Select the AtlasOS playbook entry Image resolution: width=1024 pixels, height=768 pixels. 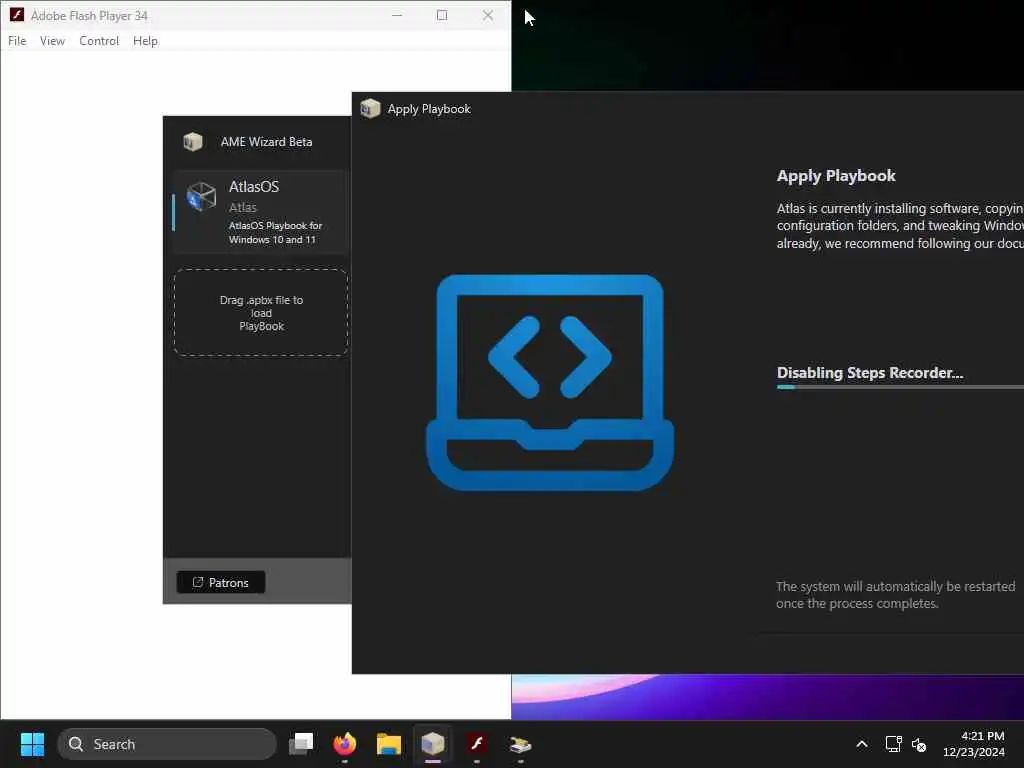pos(261,212)
